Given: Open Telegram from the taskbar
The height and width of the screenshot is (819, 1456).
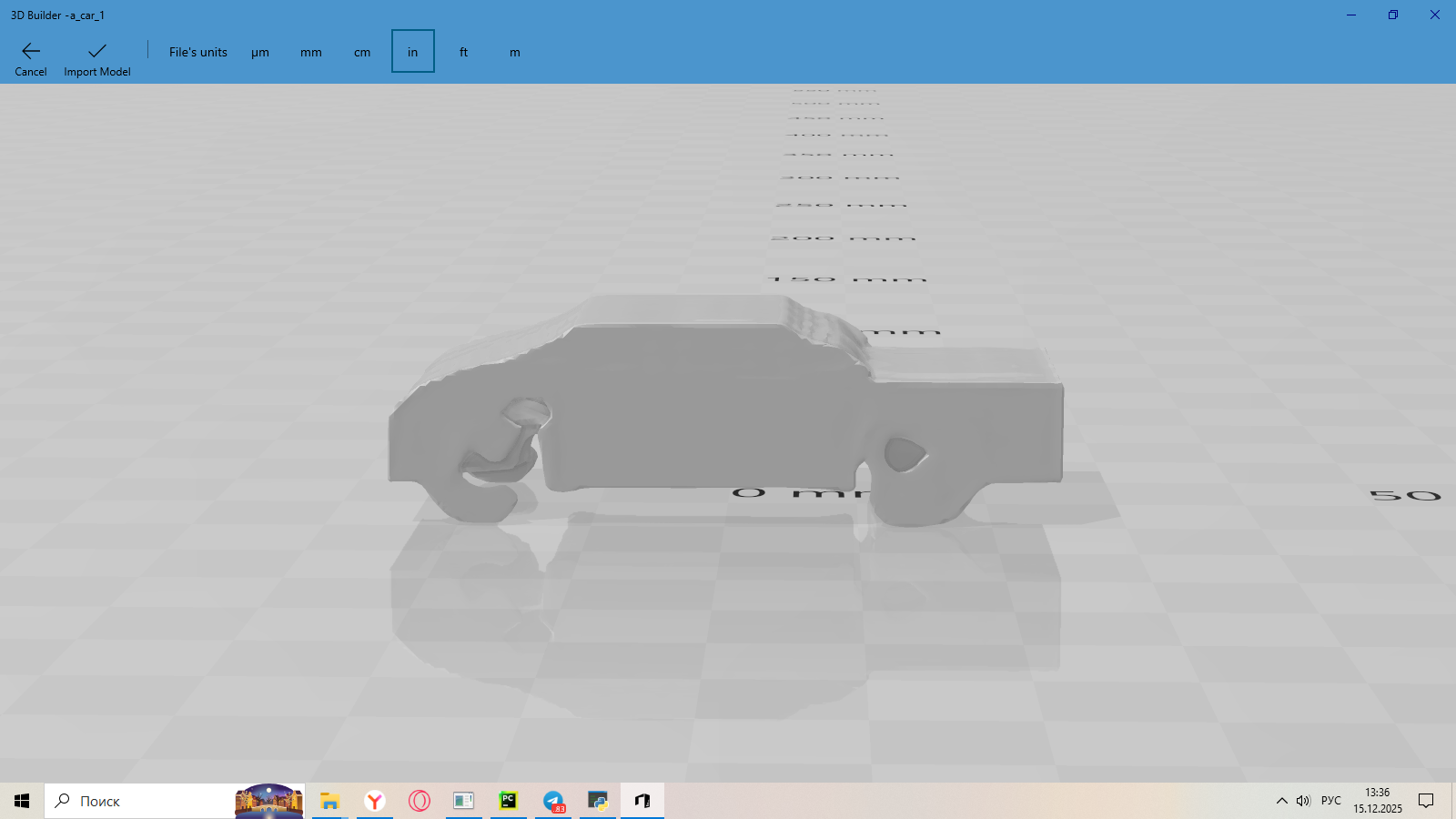Looking at the screenshot, I should (553, 801).
